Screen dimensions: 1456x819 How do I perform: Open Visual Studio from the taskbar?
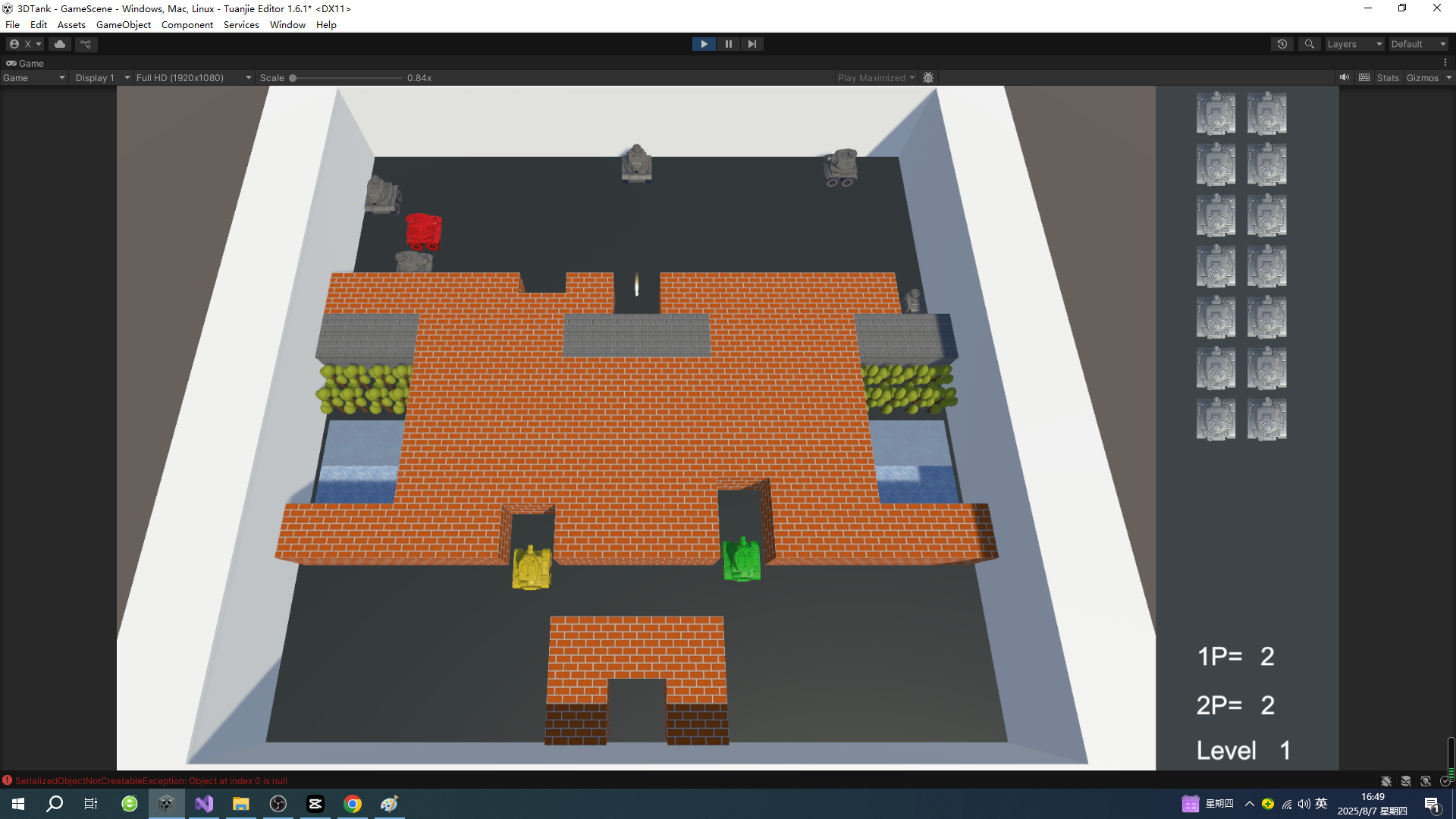click(x=204, y=804)
